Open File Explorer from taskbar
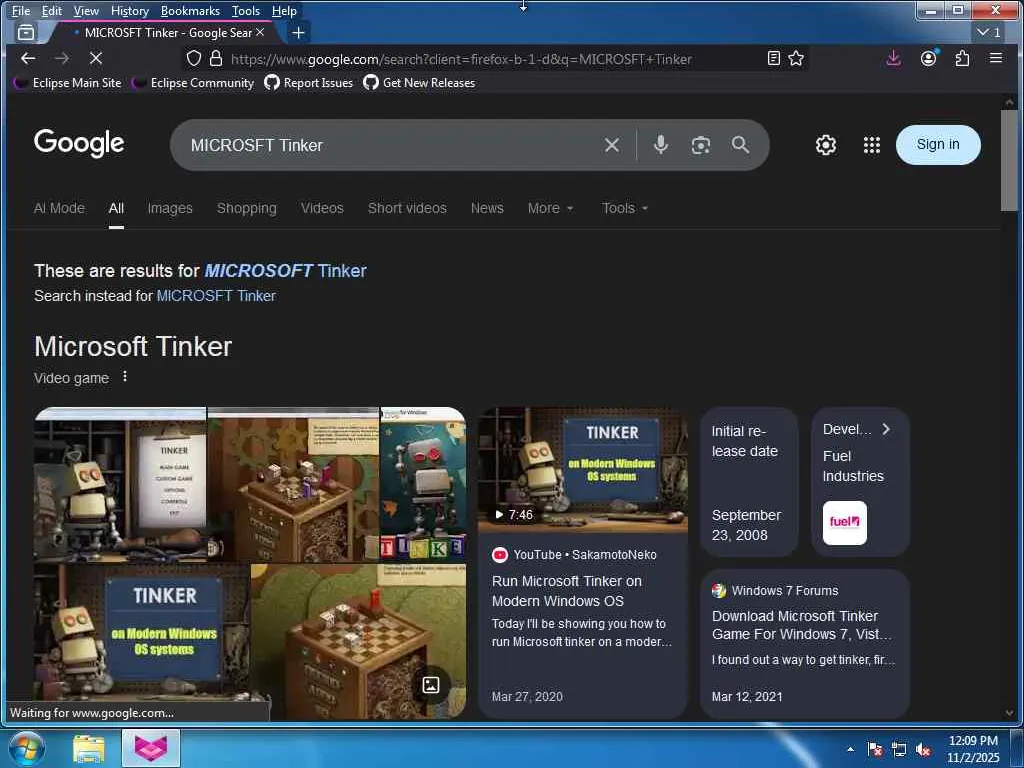 89,749
